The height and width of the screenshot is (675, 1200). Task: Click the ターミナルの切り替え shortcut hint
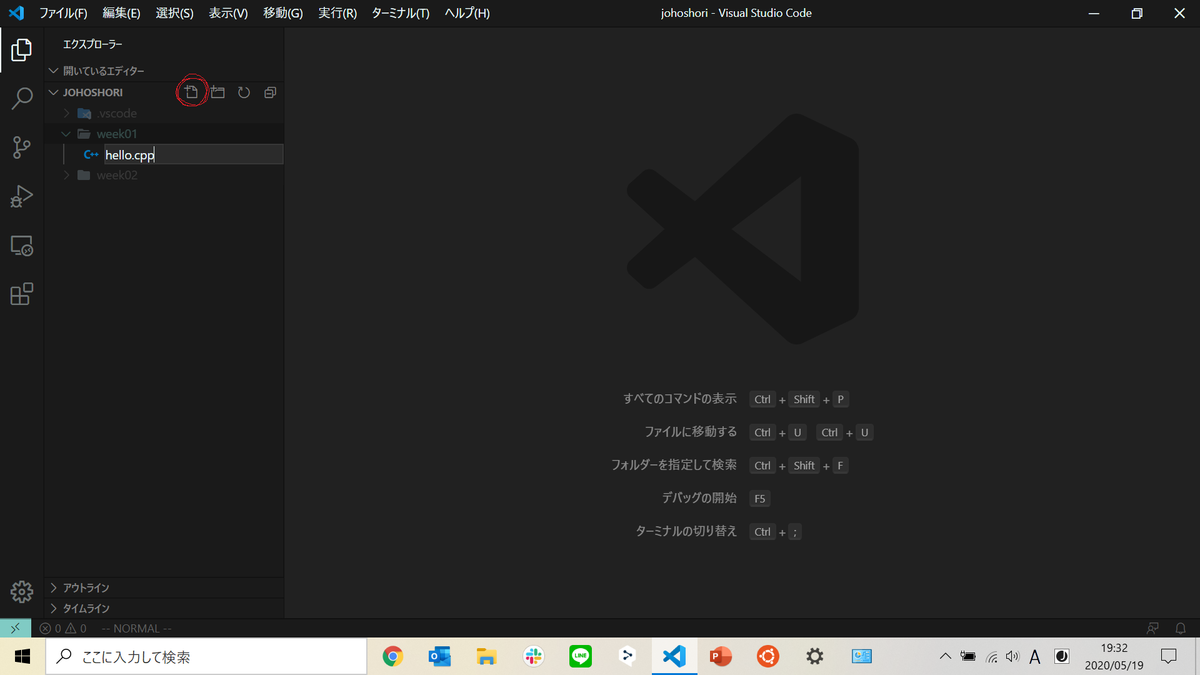pyautogui.click(x=686, y=531)
